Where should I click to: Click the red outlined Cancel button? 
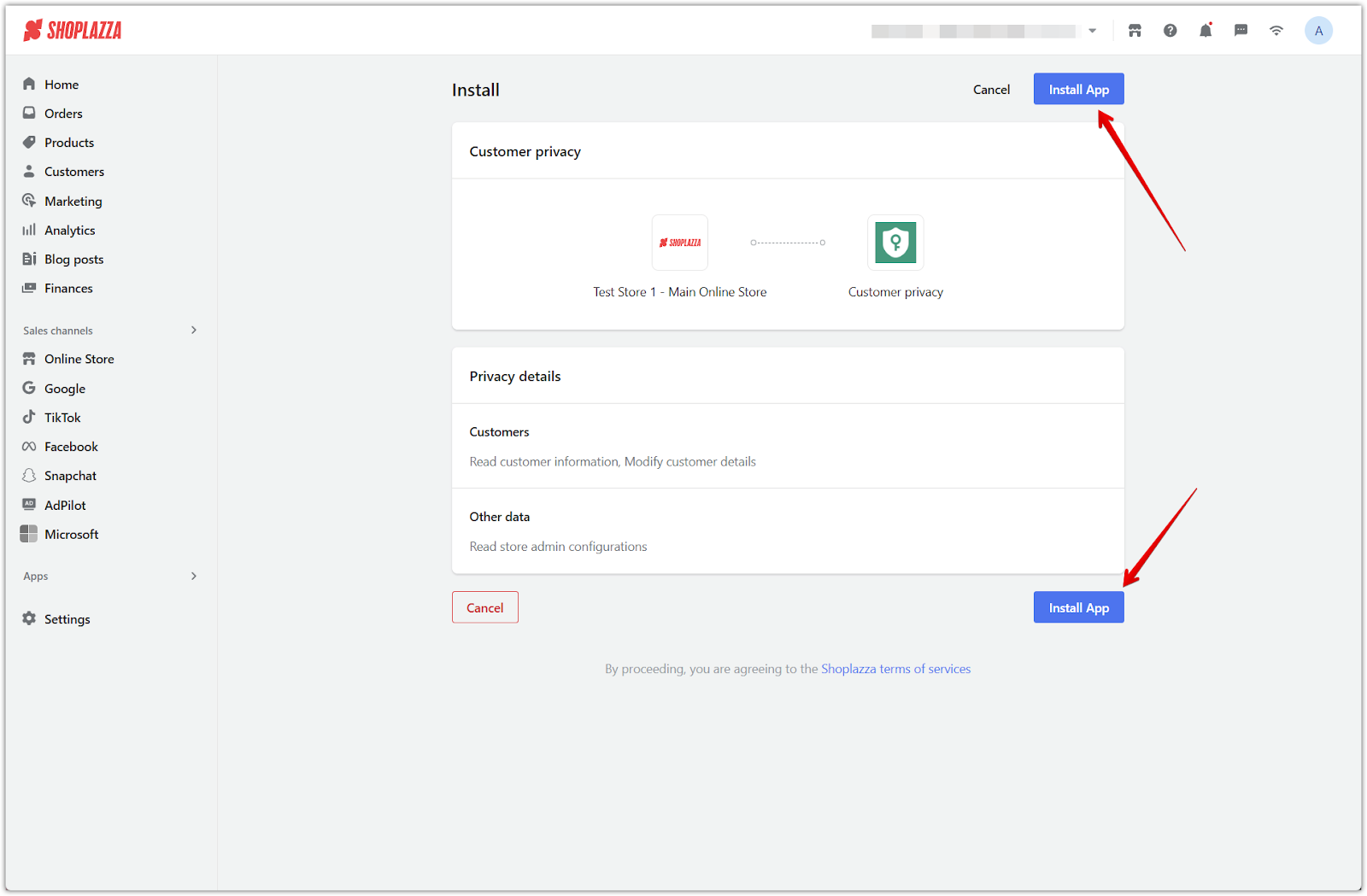(485, 607)
